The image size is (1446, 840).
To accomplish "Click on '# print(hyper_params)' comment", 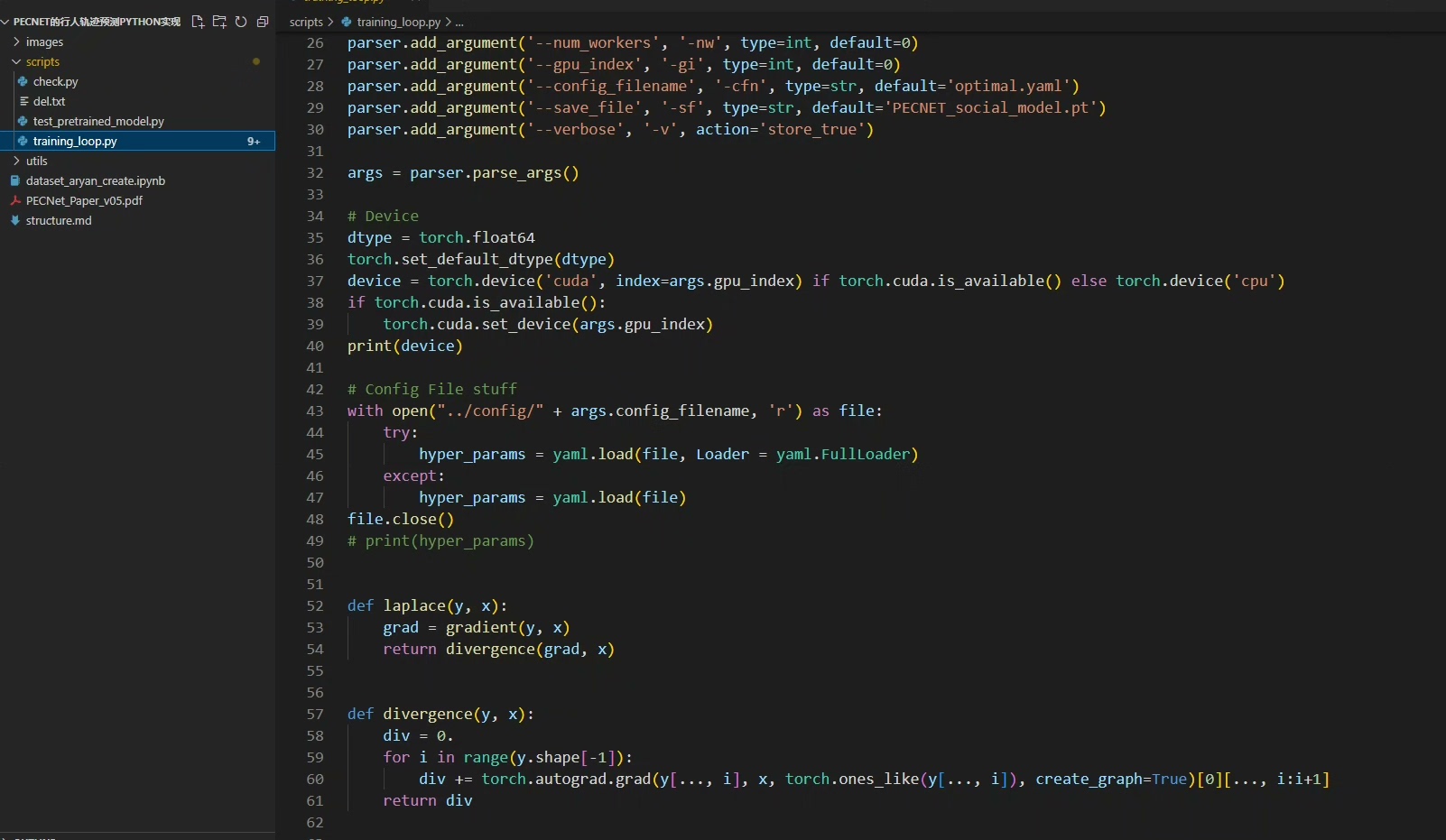I will tap(440, 540).
